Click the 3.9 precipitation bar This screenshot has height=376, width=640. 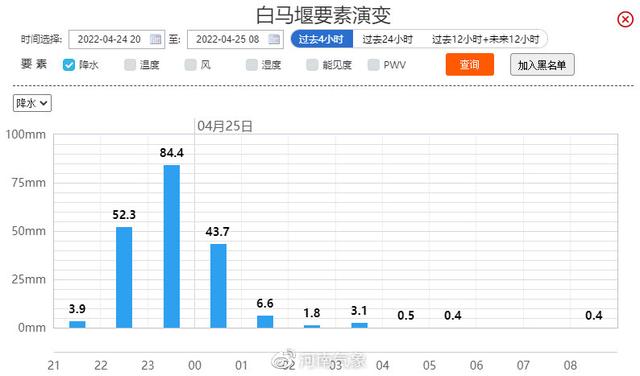(77, 324)
